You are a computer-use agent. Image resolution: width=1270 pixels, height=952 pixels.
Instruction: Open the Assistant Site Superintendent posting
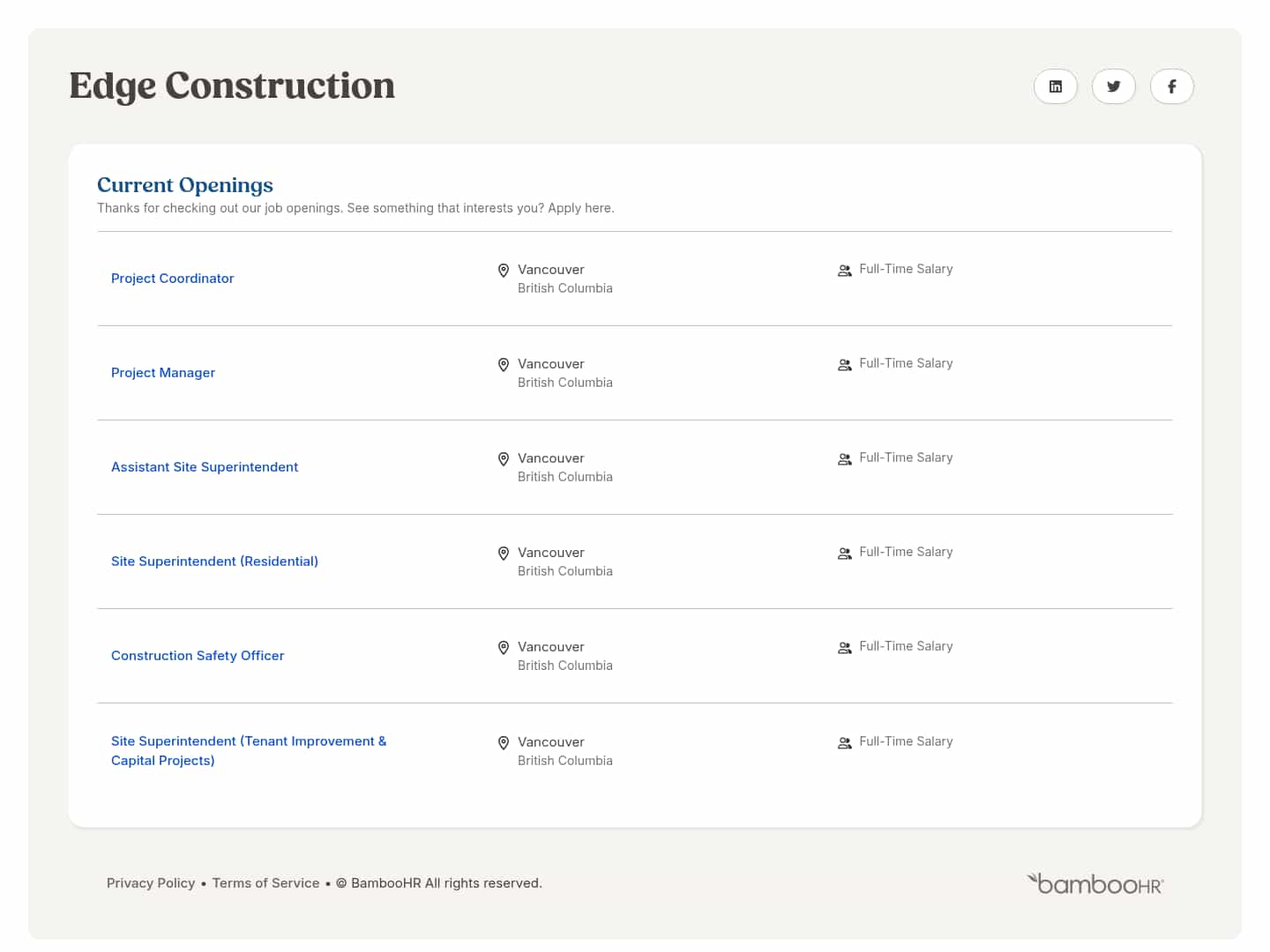click(x=204, y=466)
